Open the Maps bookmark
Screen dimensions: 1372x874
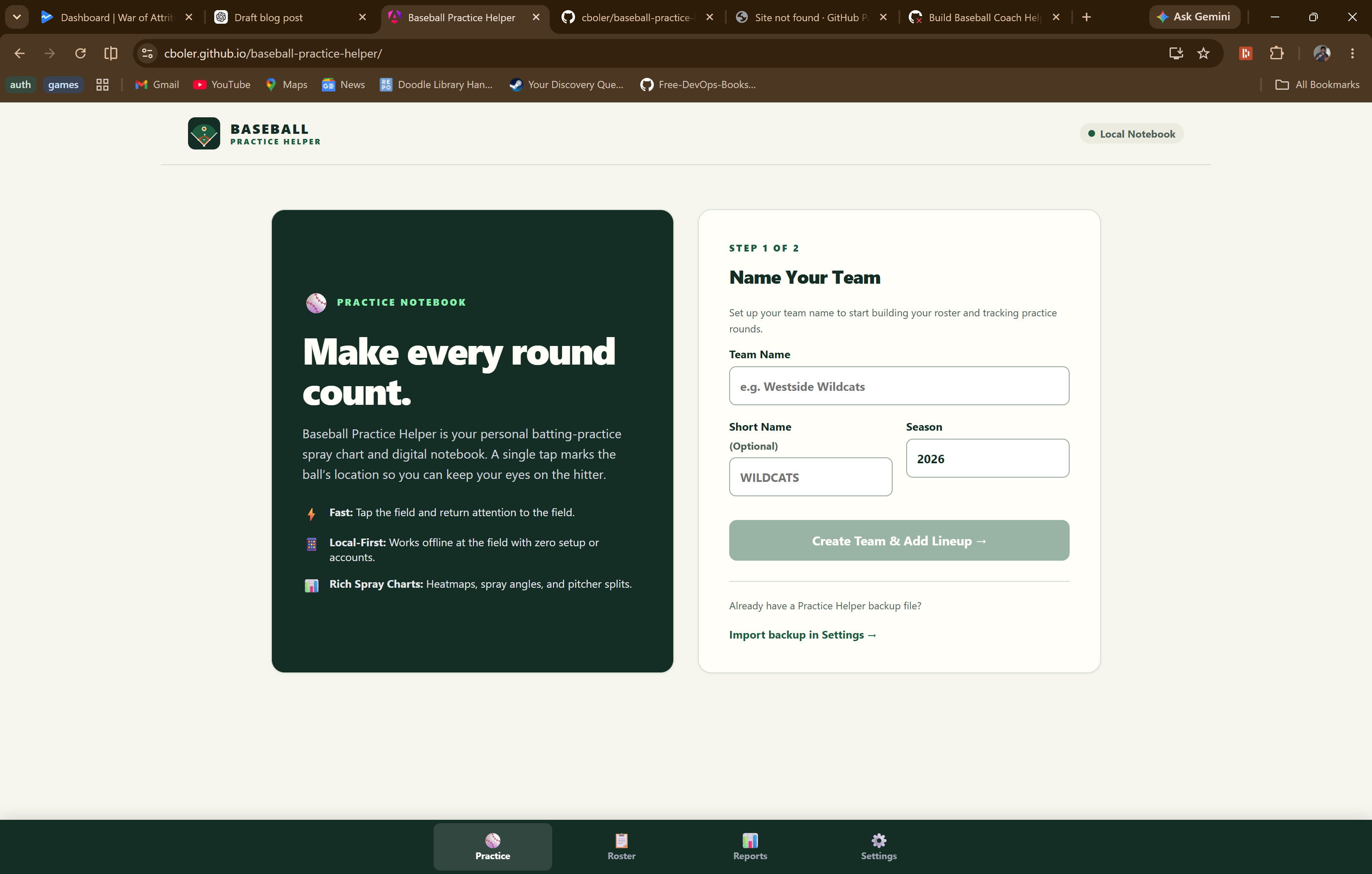click(287, 84)
